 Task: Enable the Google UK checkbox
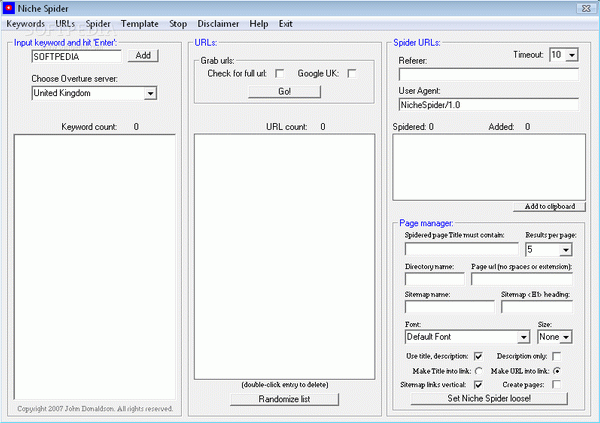[352, 73]
